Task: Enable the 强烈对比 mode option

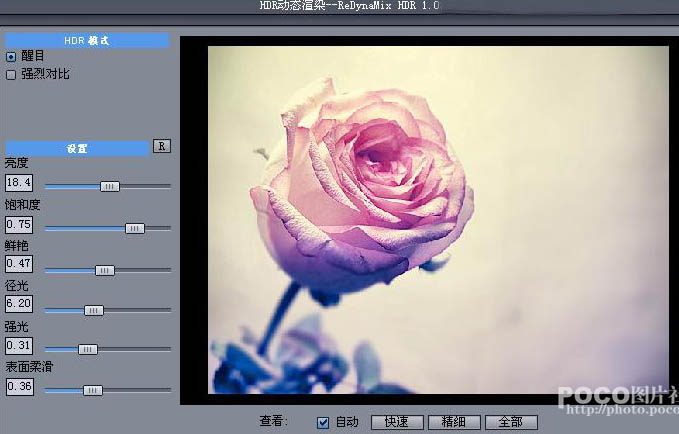Action: click(11, 75)
